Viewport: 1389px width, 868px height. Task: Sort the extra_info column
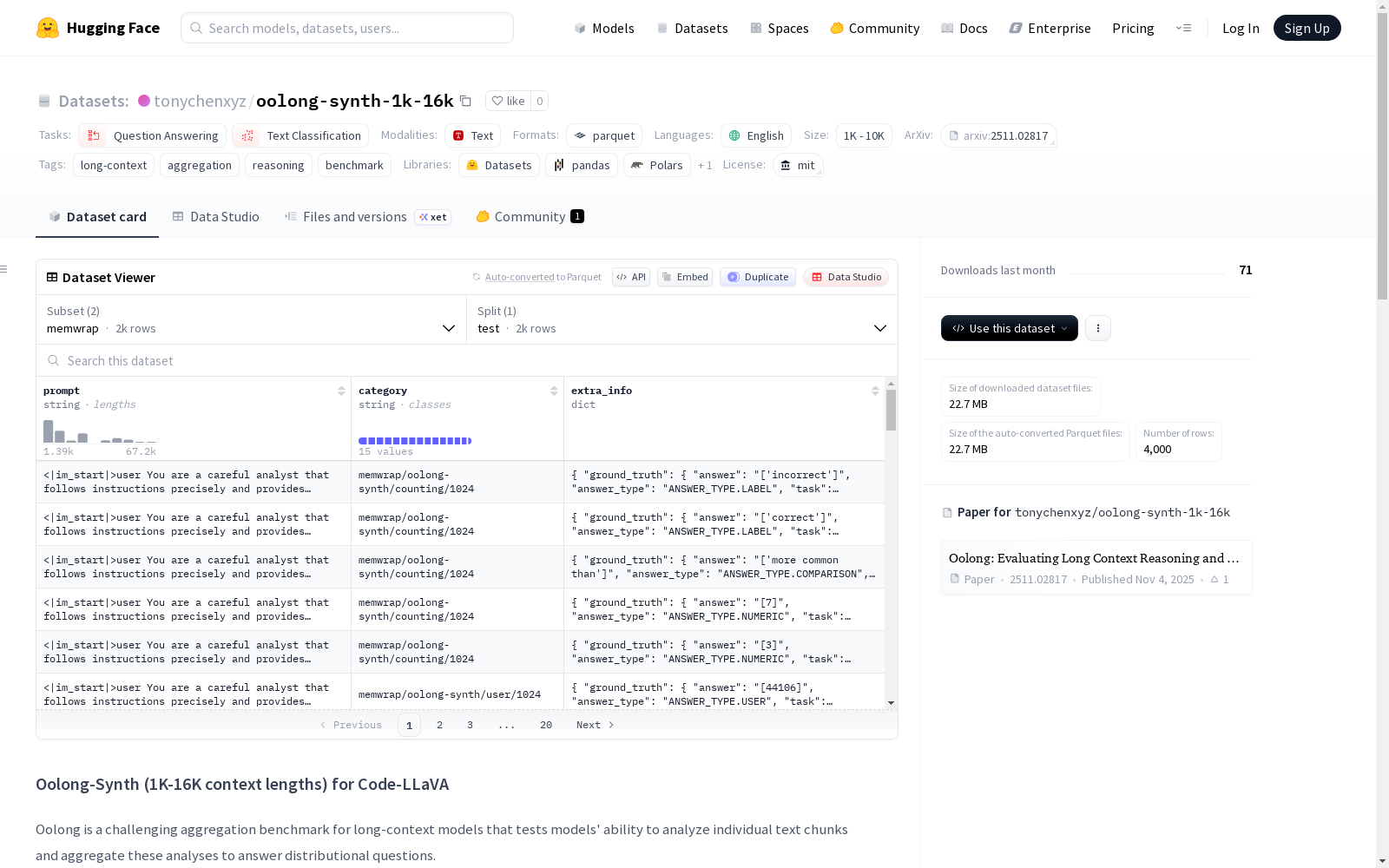click(875, 391)
